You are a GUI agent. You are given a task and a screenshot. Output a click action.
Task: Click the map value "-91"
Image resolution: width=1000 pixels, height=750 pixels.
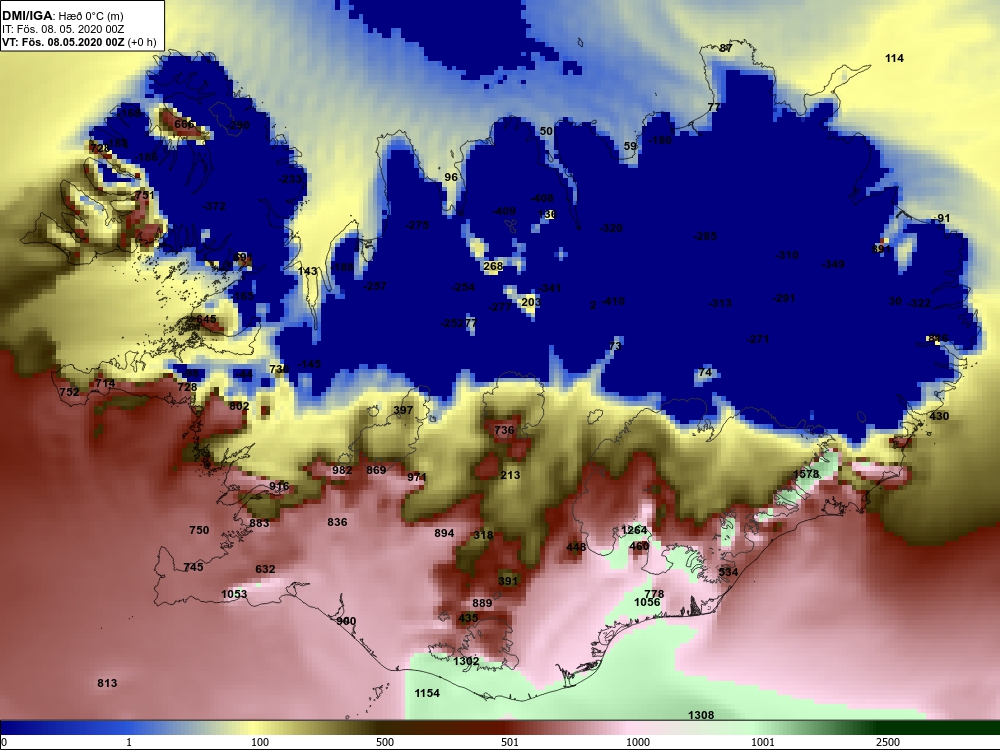coord(941,218)
